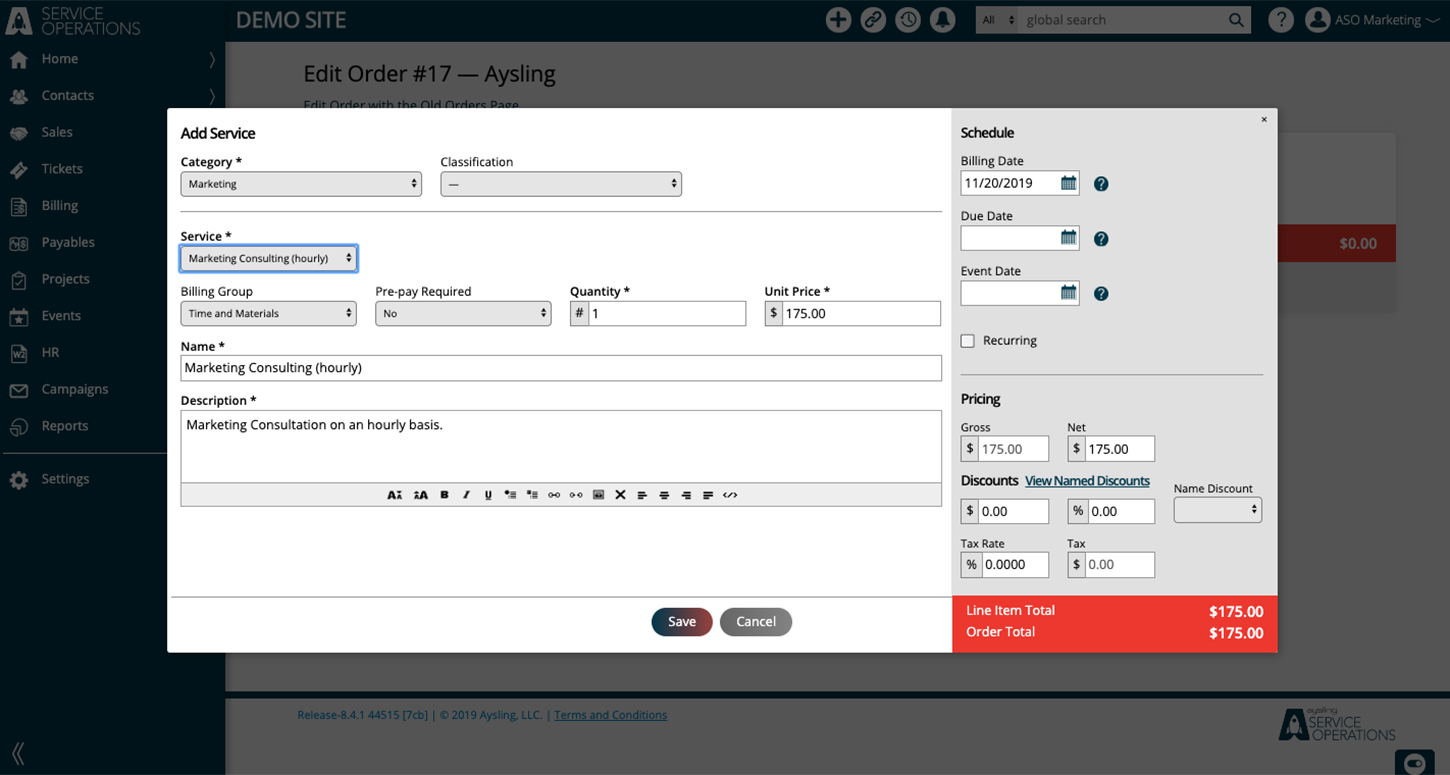The height and width of the screenshot is (775, 1450).
Task: Show help for Due Date
Action: pyautogui.click(x=1101, y=239)
